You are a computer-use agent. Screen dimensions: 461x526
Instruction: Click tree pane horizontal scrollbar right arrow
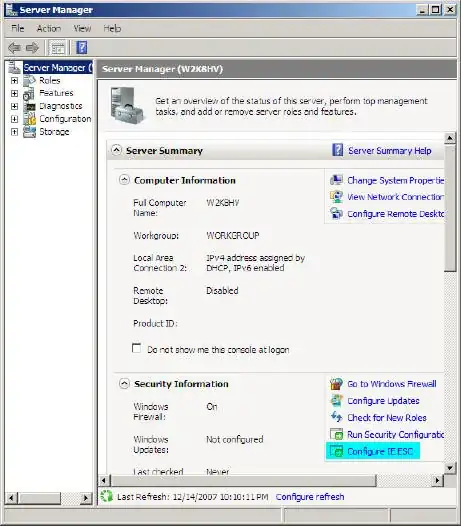tap(86, 498)
